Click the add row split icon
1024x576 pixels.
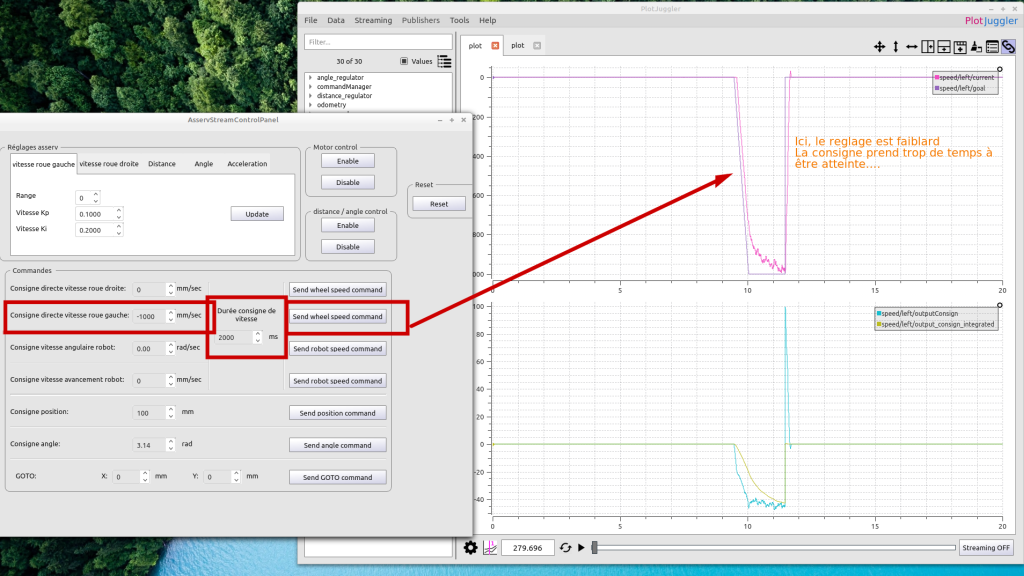coord(944,46)
